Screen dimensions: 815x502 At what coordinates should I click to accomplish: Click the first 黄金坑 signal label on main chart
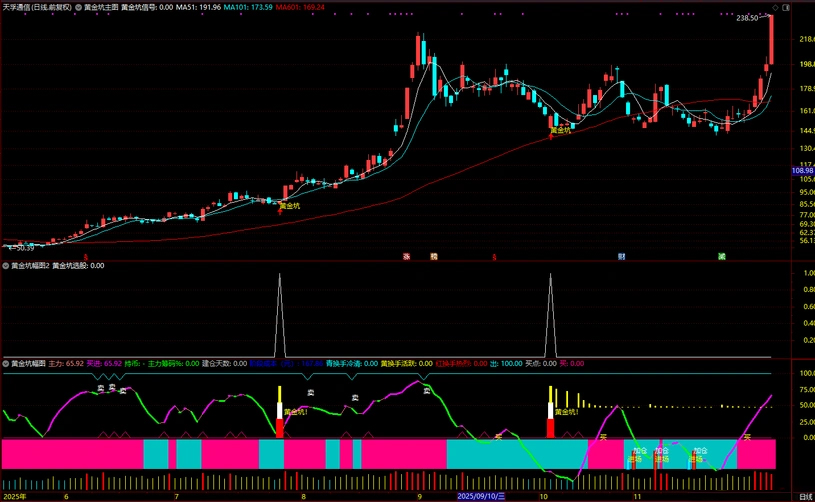tap(288, 205)
